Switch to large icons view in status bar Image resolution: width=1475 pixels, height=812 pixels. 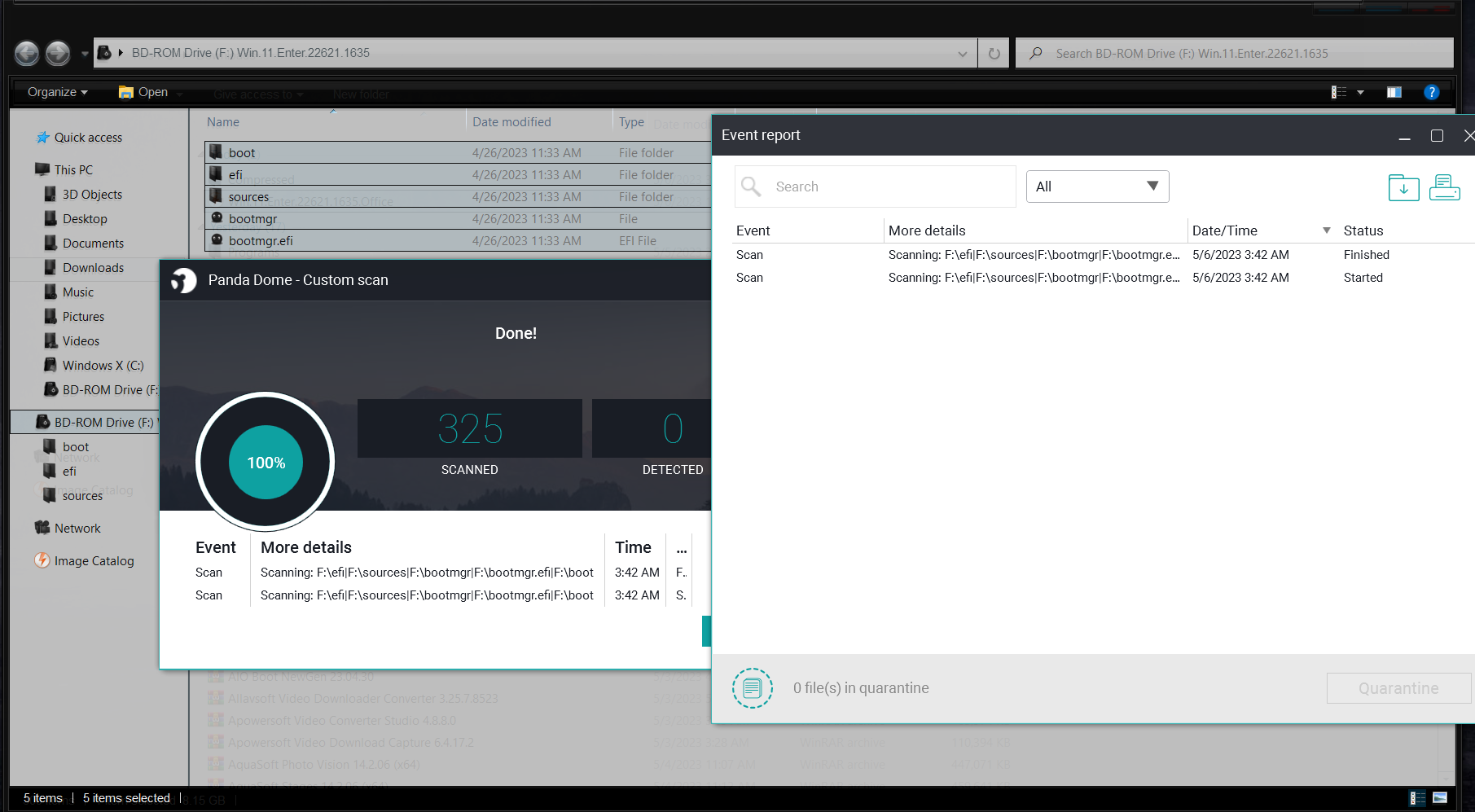pyautogui.click(x=1440, y=798)
